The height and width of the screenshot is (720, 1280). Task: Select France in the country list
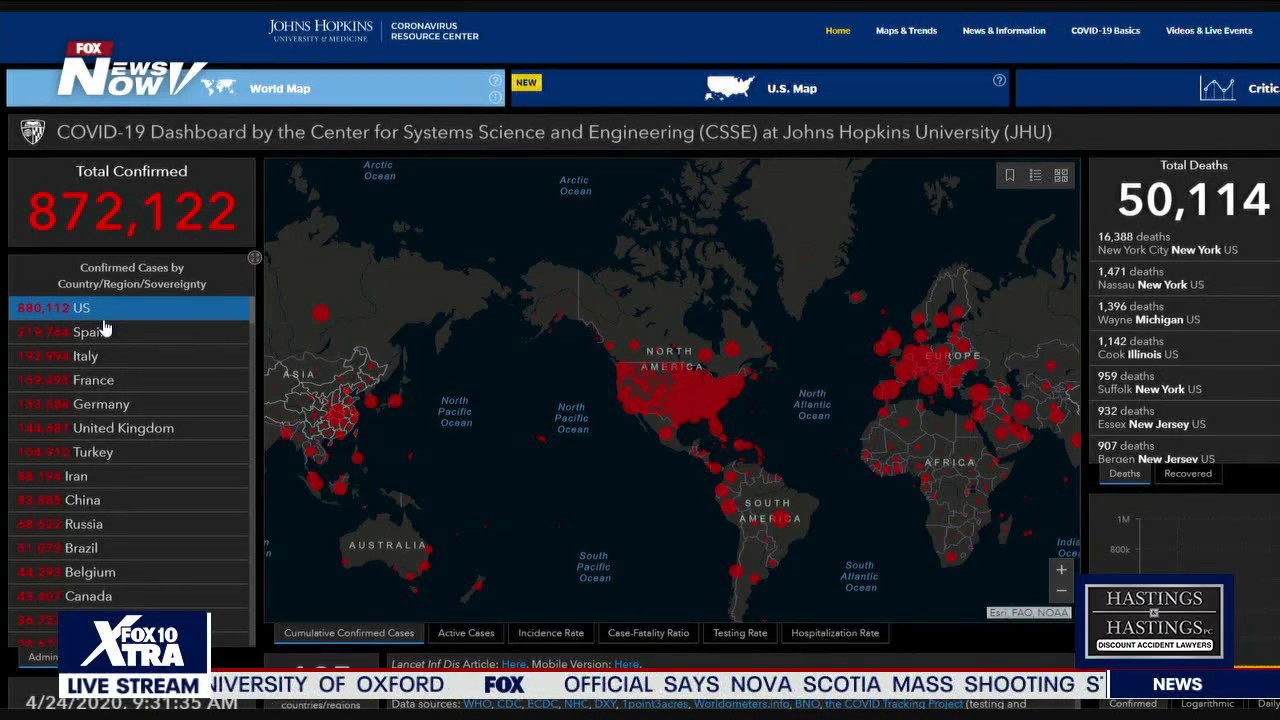(x=129, y=380)
